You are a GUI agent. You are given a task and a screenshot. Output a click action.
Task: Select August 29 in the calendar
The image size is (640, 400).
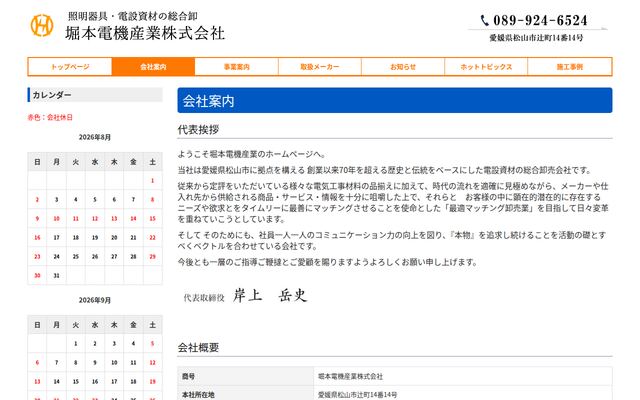152,257
